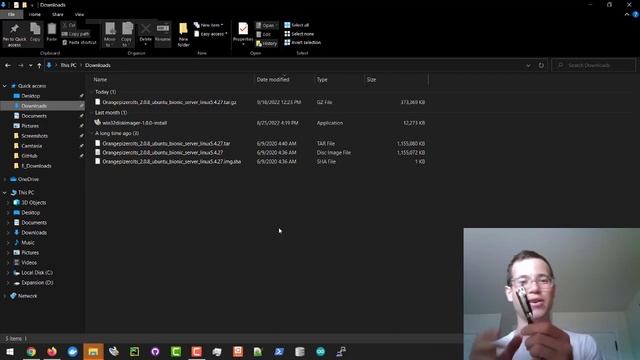Expand the OneDrive tree node
The width and height of the screenshot is (640, 360).
click(5, 179)
